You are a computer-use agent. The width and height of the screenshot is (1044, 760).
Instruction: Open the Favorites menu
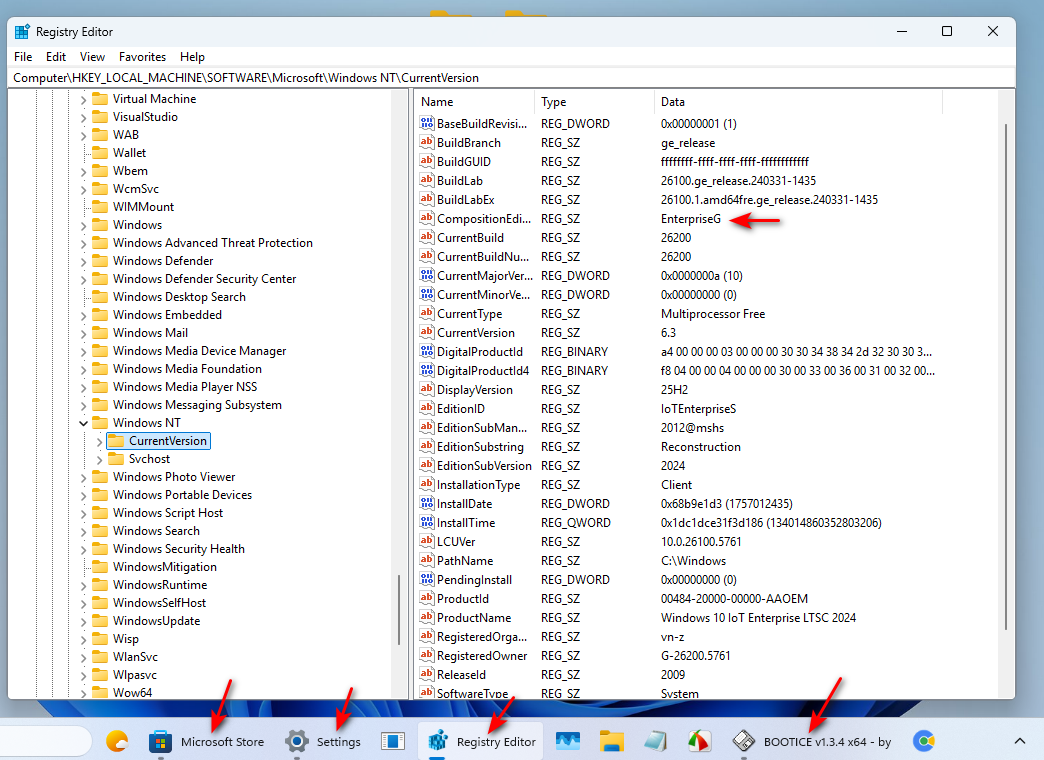coord(142,57)
